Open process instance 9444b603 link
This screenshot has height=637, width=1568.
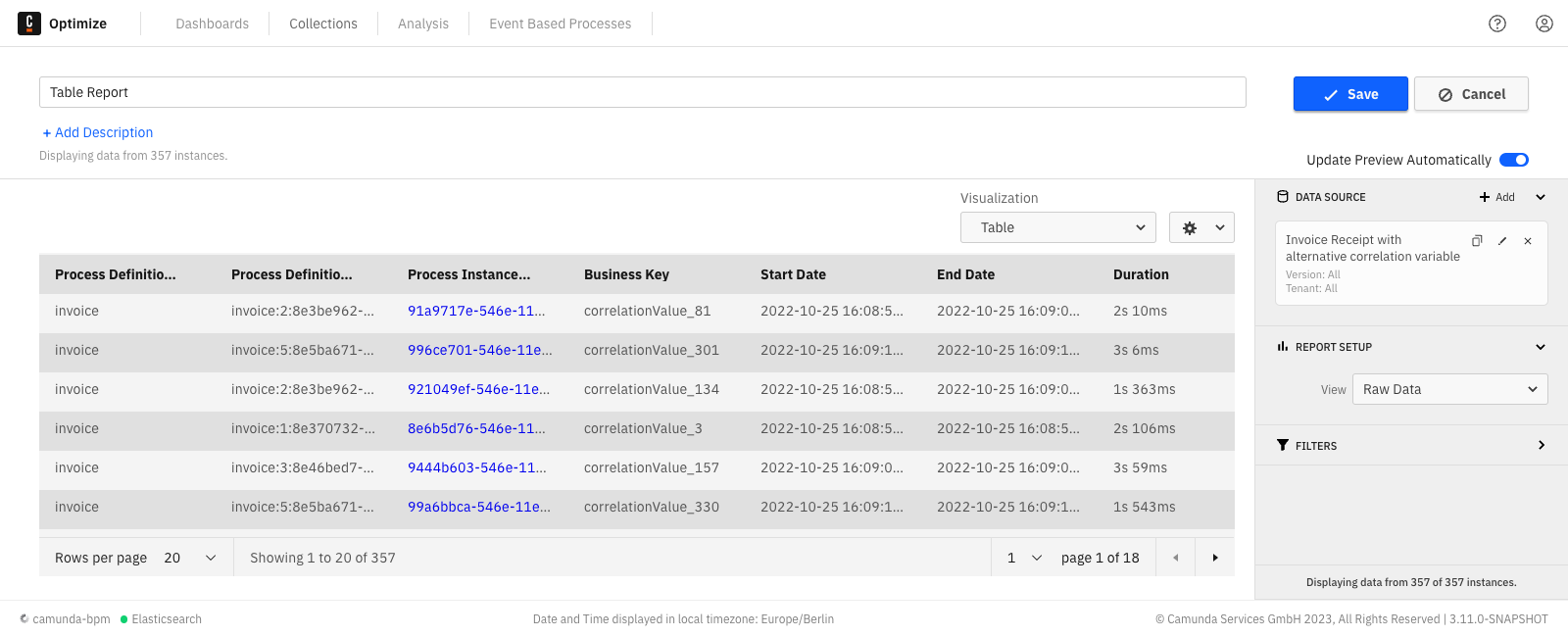coord(477,467)
